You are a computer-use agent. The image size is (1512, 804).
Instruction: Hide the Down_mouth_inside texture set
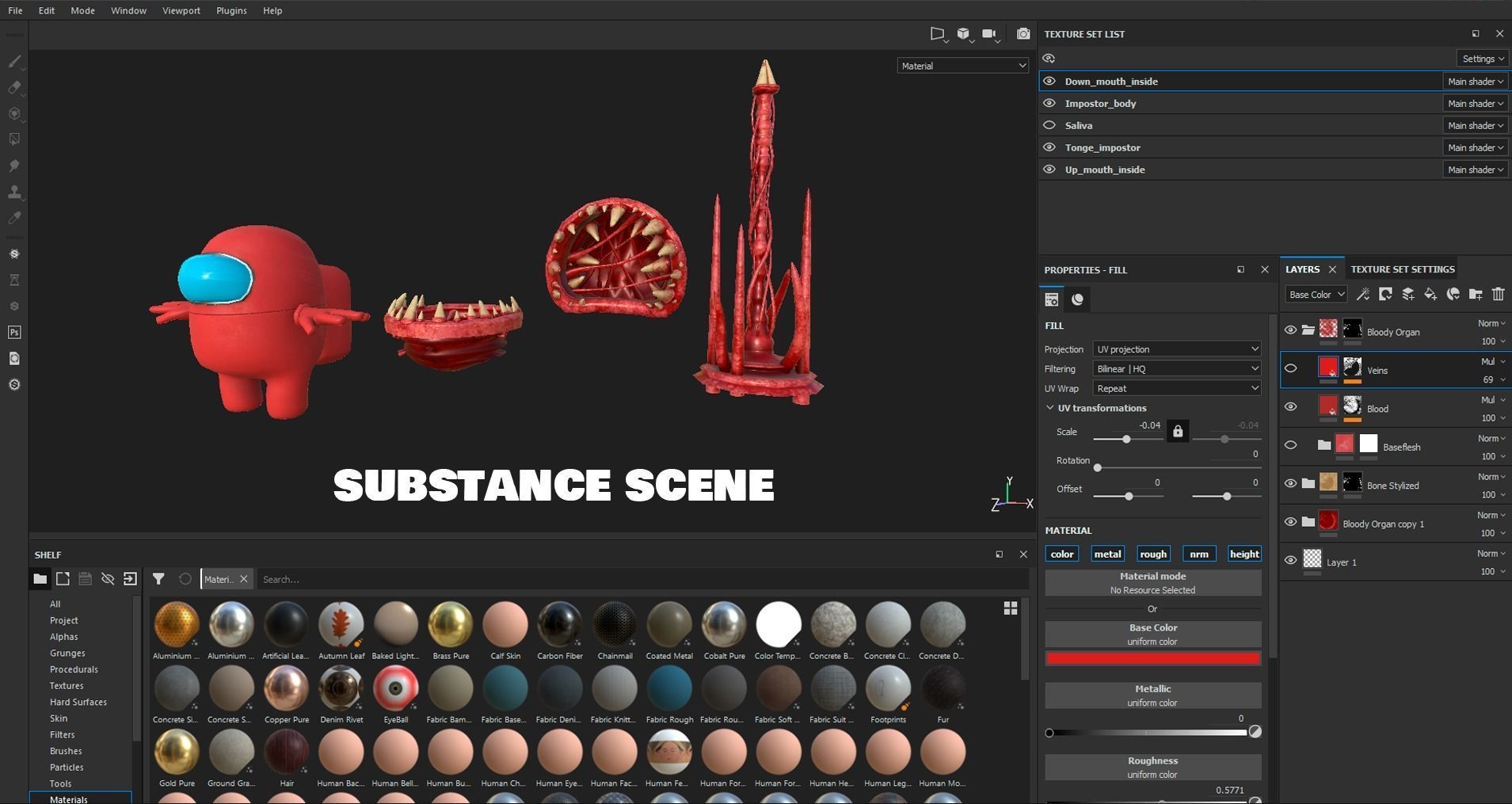click(1049, 81)
